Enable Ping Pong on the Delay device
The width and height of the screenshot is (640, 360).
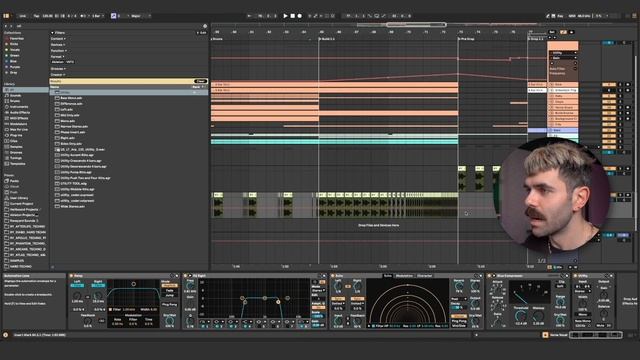pos(169,304)
